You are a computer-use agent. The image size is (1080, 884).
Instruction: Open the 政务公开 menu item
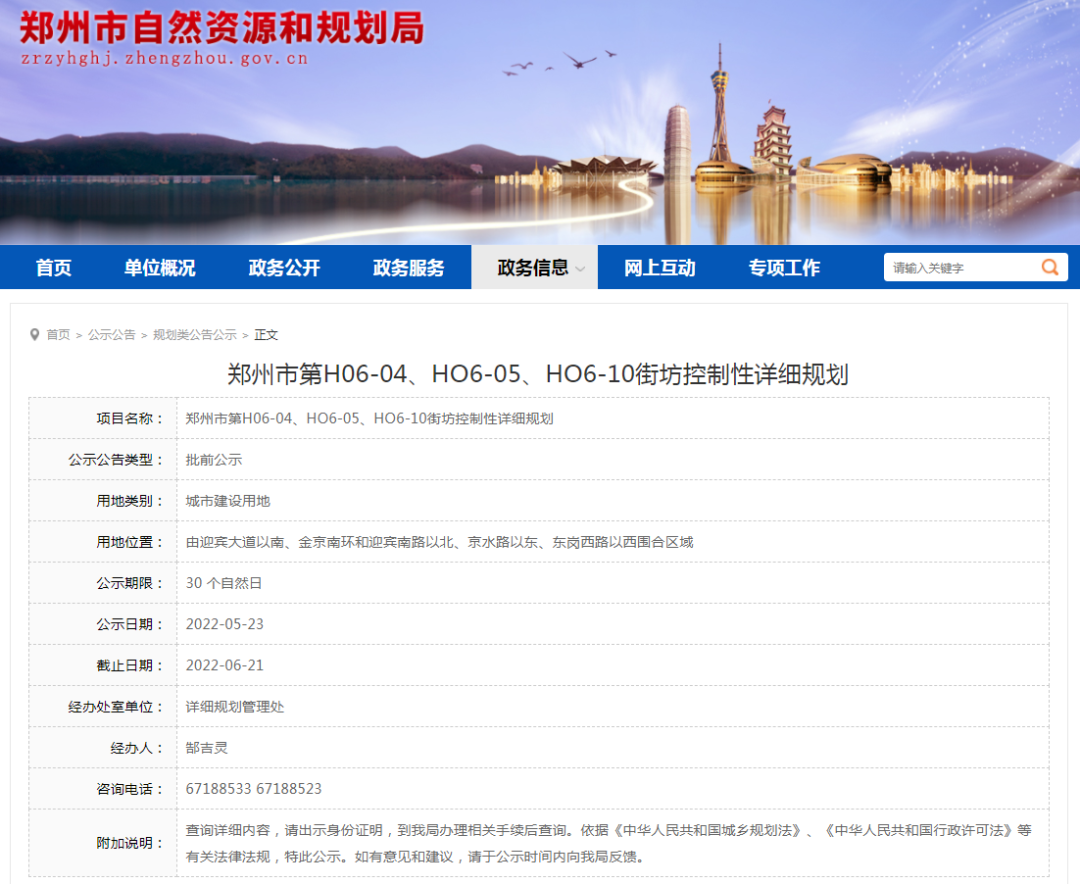tap(284, 267)
